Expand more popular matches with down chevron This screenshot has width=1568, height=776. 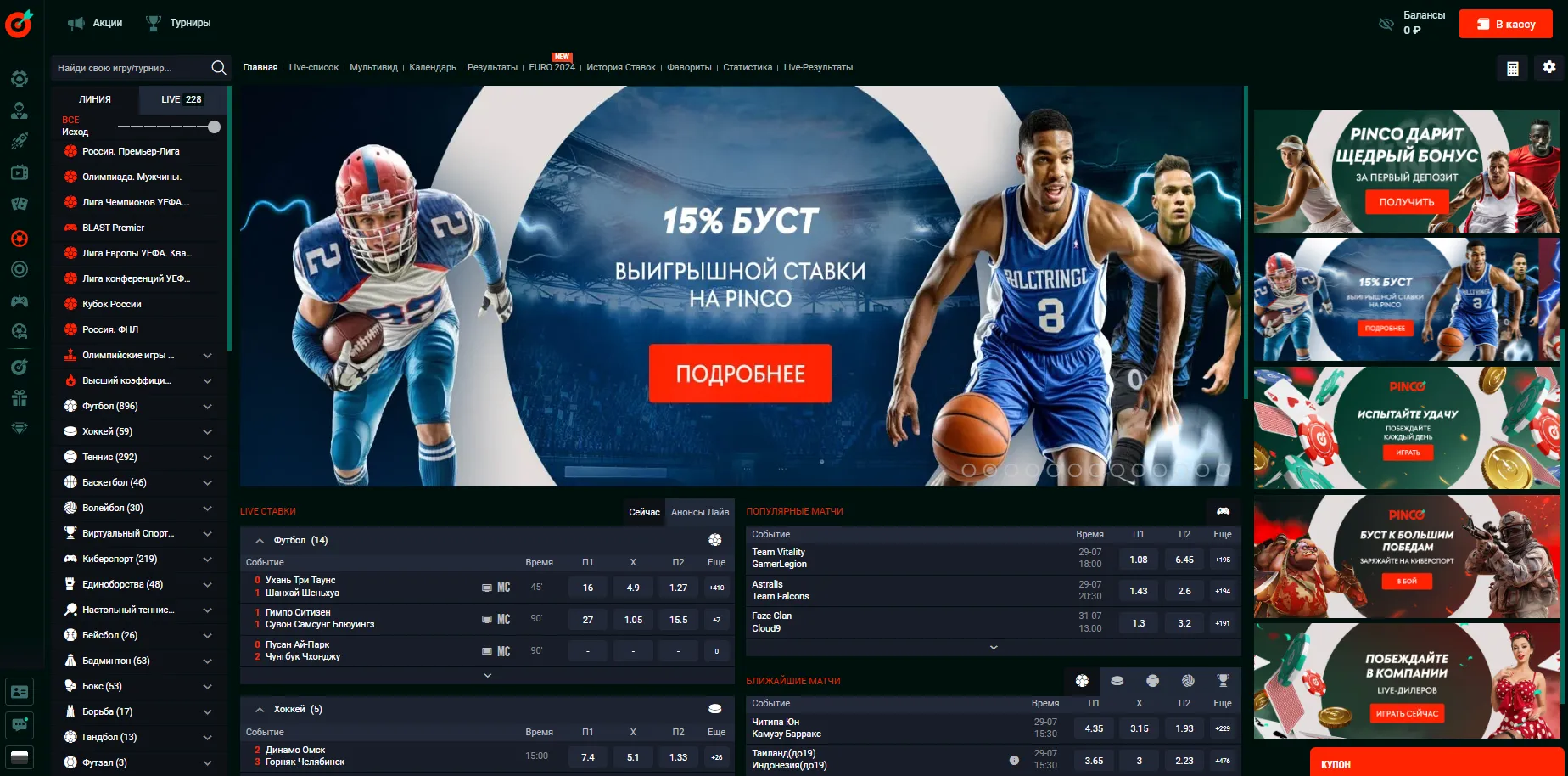994,648
